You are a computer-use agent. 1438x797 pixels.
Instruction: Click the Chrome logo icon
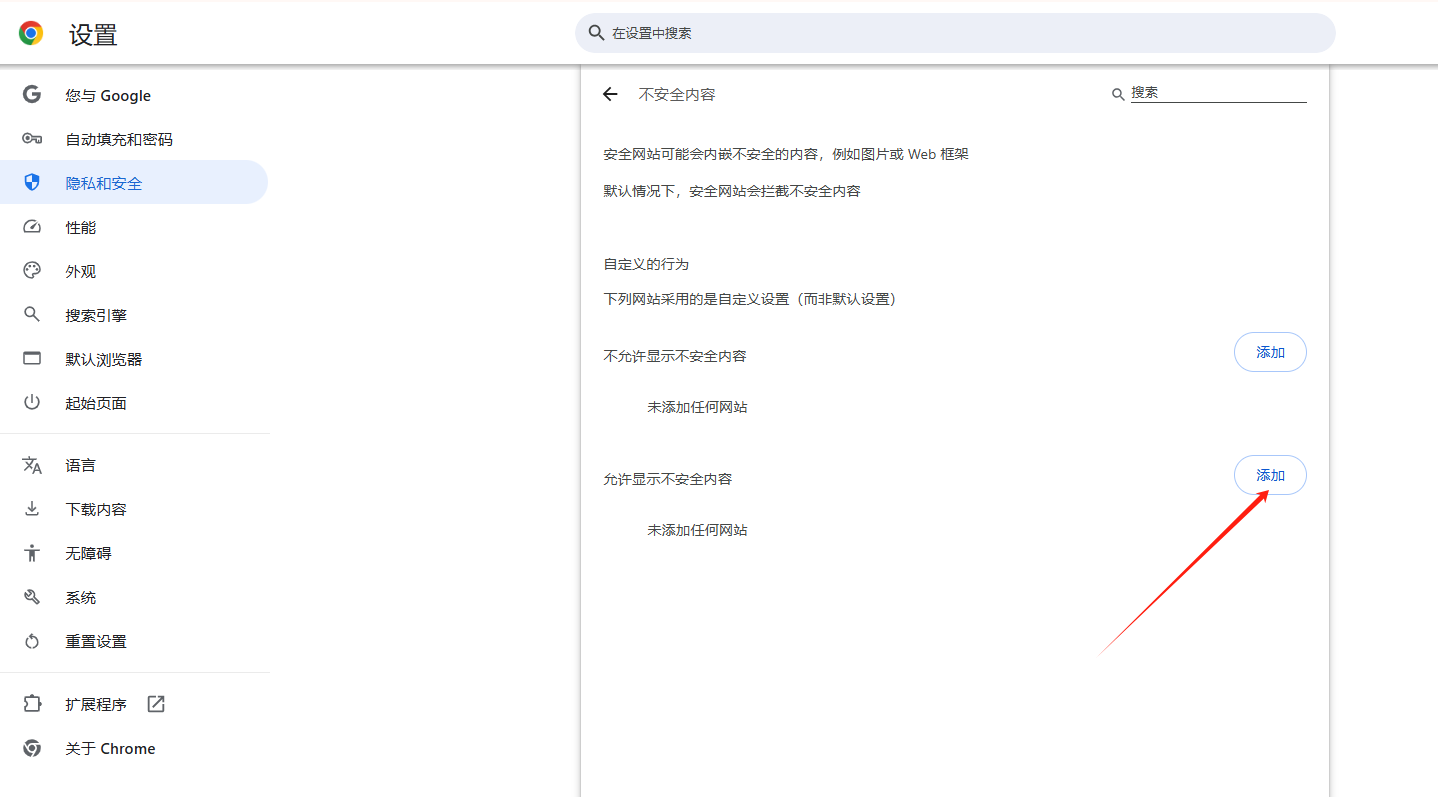[31, 33]
